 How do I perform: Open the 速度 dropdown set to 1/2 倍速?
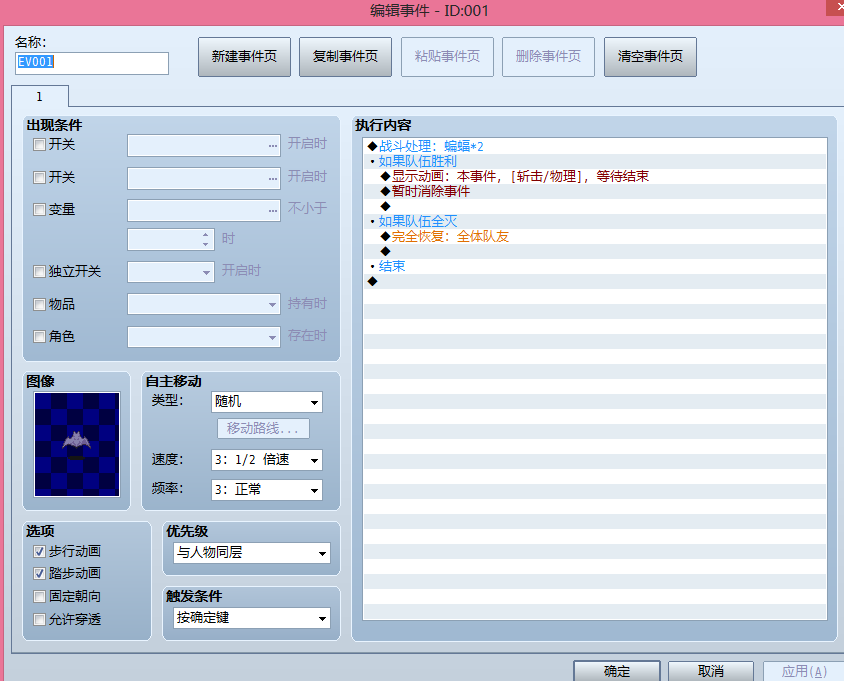point(266,461)
